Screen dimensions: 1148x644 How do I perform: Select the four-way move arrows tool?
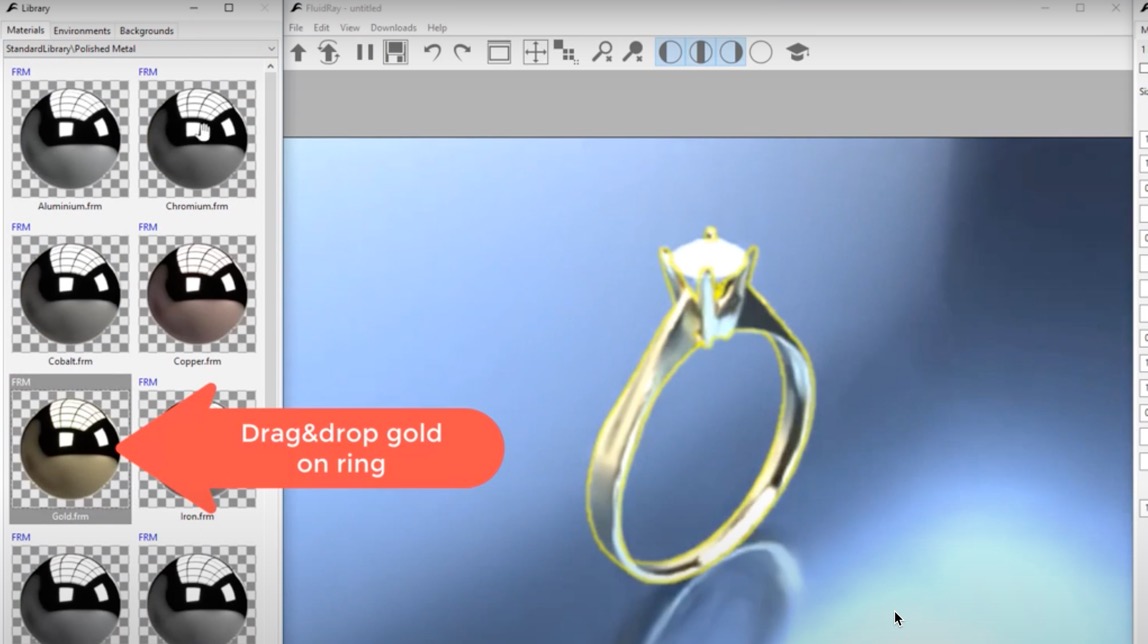(x=535, y=53)
